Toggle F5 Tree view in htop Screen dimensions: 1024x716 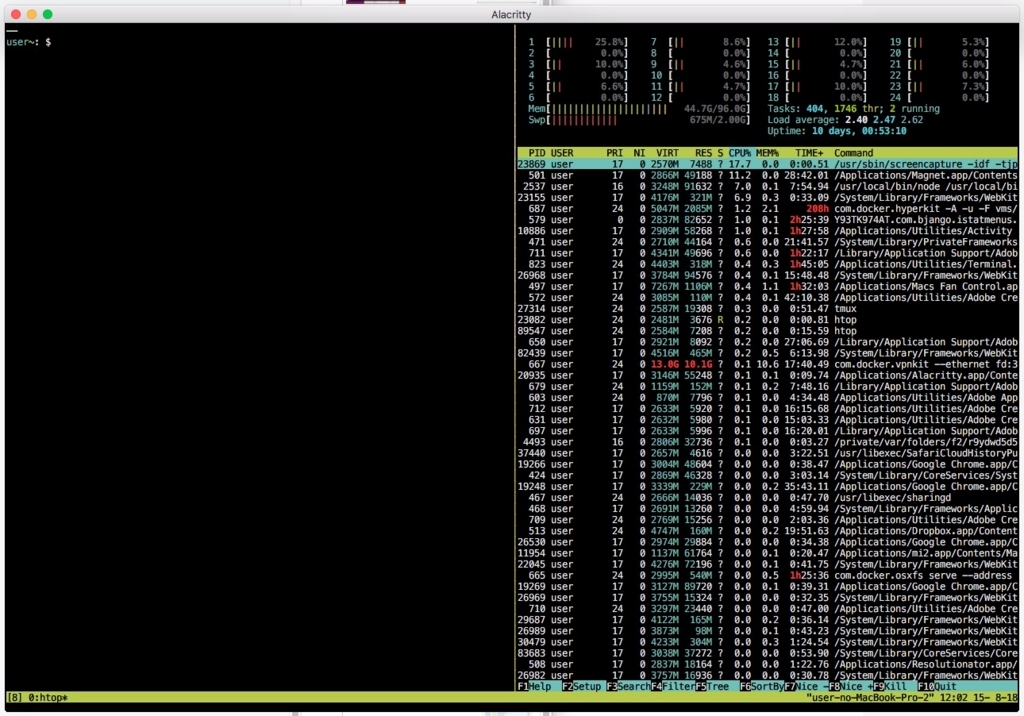[x=712, y=687]
